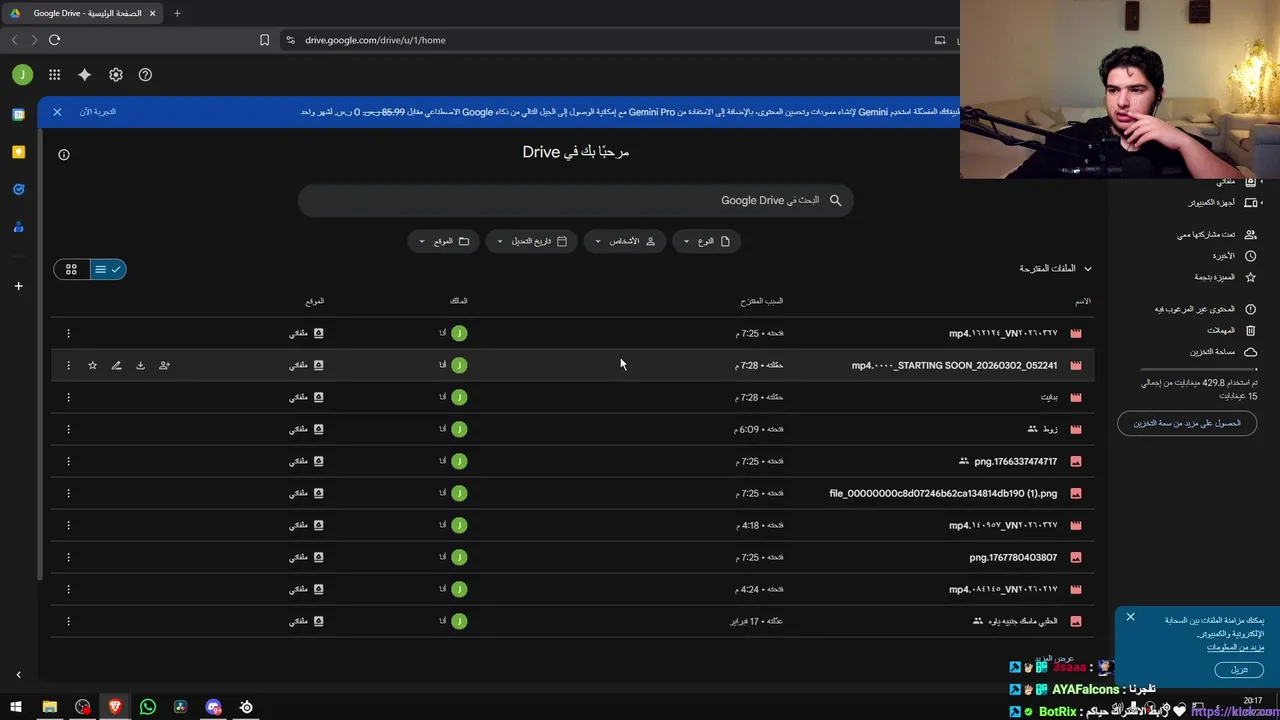The height and width of the screenshot is (720, 1280).
Task: Click the Location column header
Action: coord(315,301)
